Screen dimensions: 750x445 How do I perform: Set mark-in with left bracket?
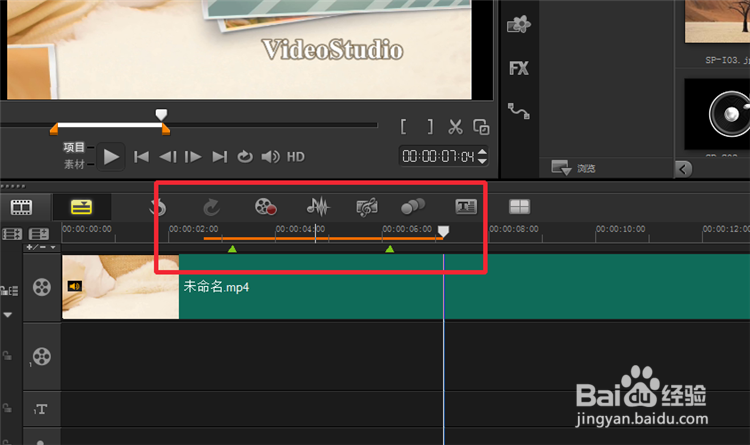click(x=404, y=127)
